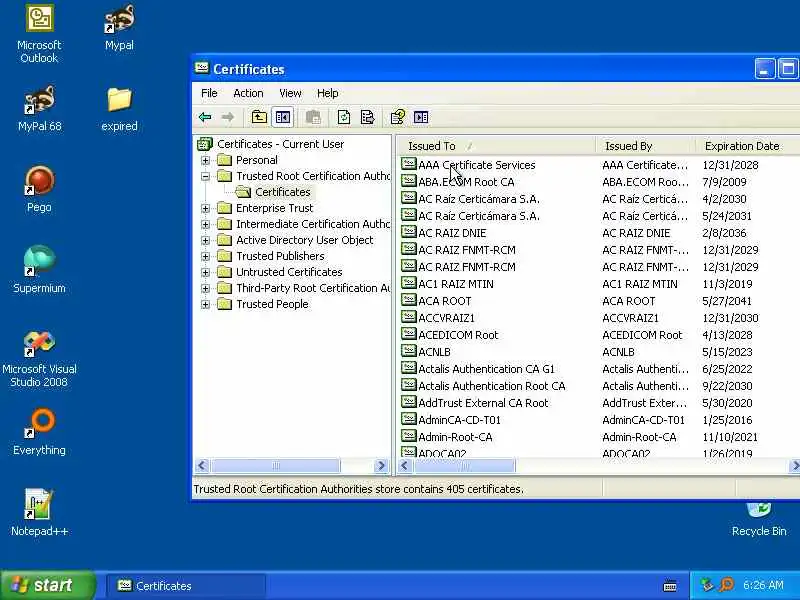The height and width of the screenshot is (600, 800).
Task: Click the Windows start button
Action: (x=47, y=585)
